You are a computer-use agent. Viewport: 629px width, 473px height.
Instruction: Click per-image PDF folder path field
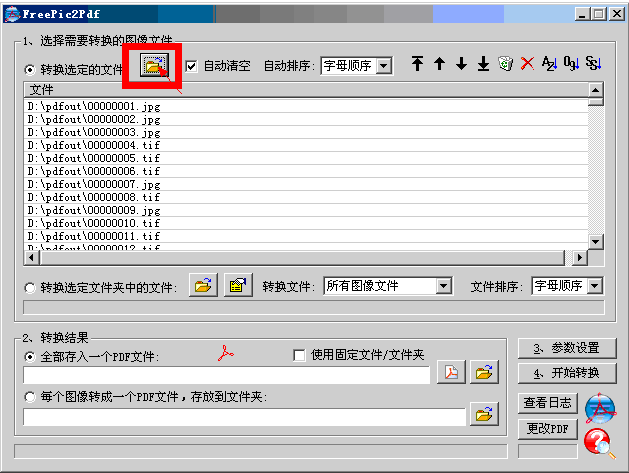coord(244,417)
